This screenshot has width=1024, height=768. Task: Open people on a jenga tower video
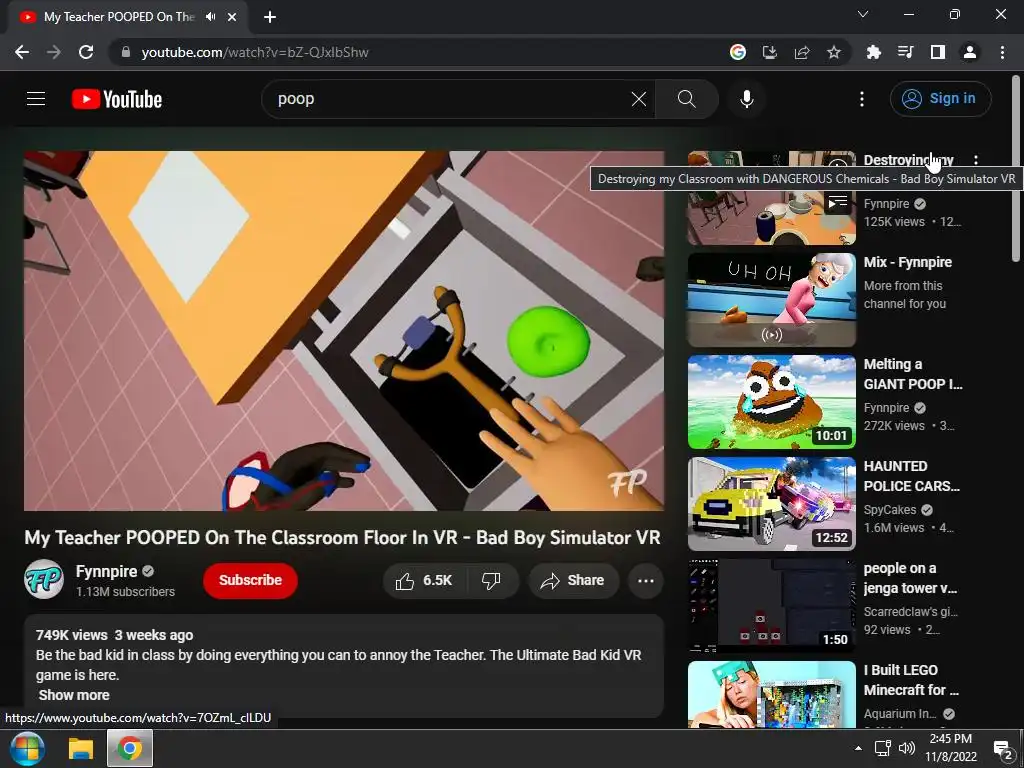pos(771,605)
